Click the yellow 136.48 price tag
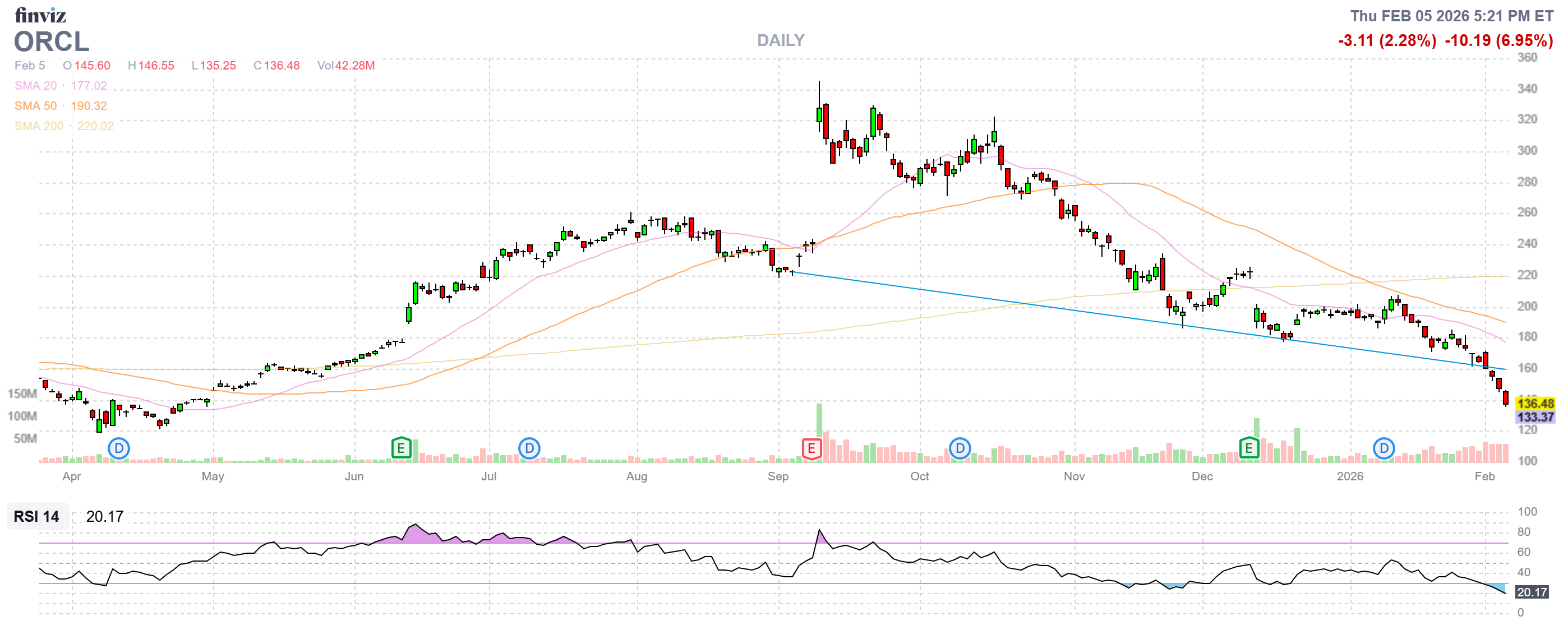Image resolution: width=1568 pixels, height=630 pixels. tap(1534, 403)
